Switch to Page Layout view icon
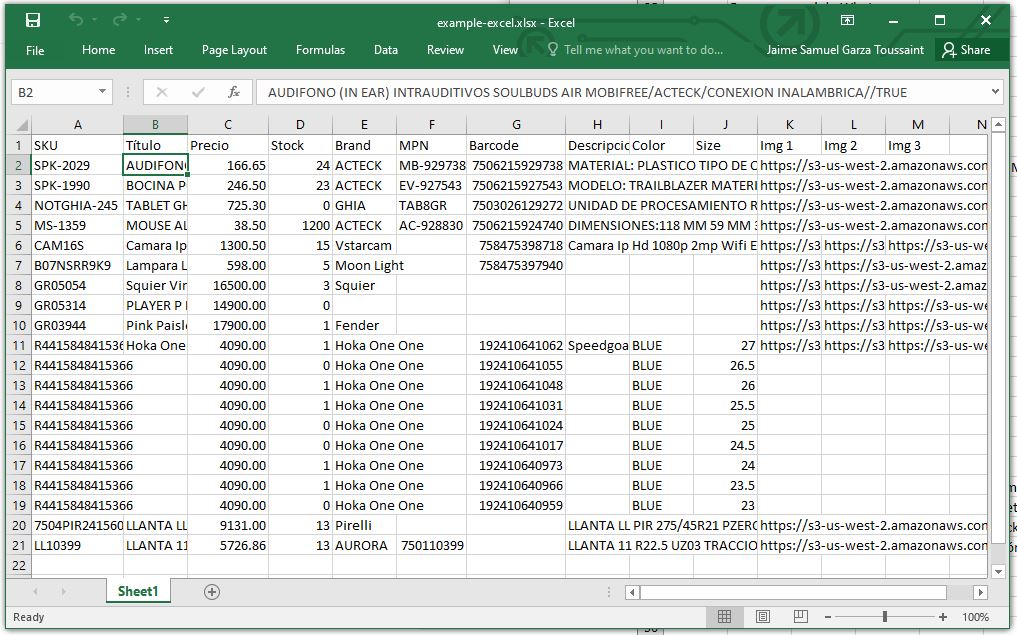The image size is (1017, 635). point(763,616)
